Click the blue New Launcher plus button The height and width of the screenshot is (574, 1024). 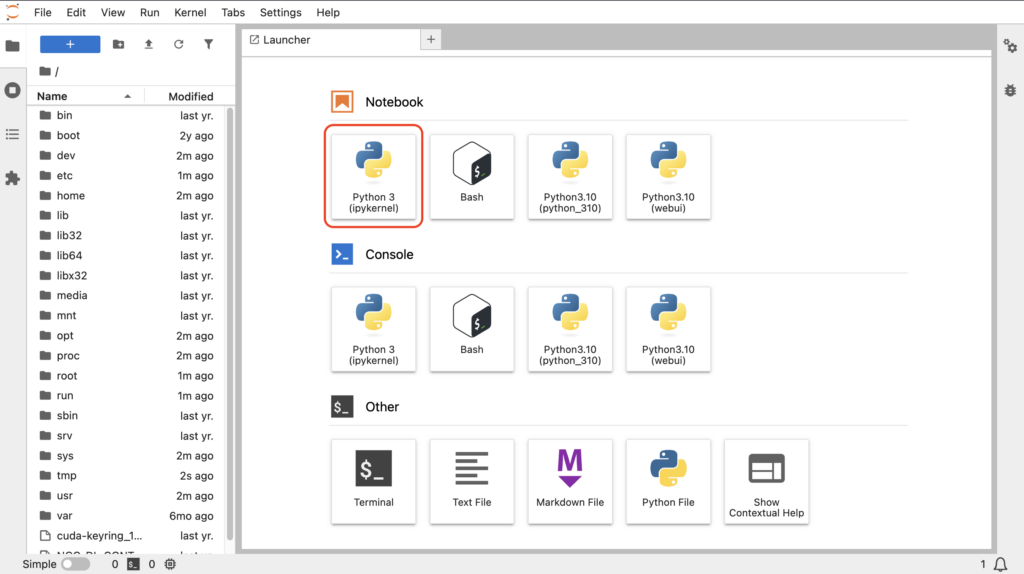click(70, 44)
